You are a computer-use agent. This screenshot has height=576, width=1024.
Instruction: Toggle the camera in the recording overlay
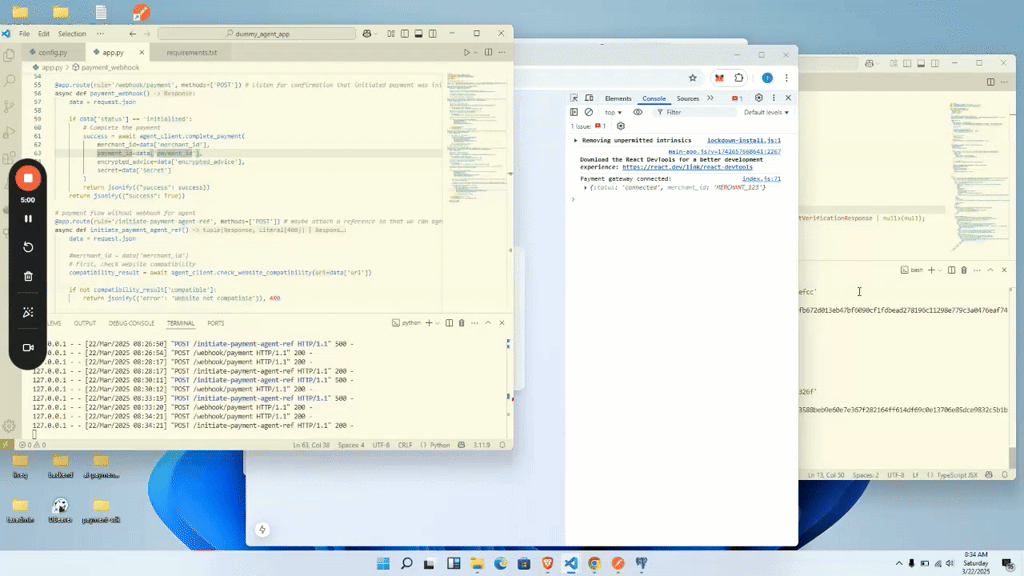click(28, 348)
